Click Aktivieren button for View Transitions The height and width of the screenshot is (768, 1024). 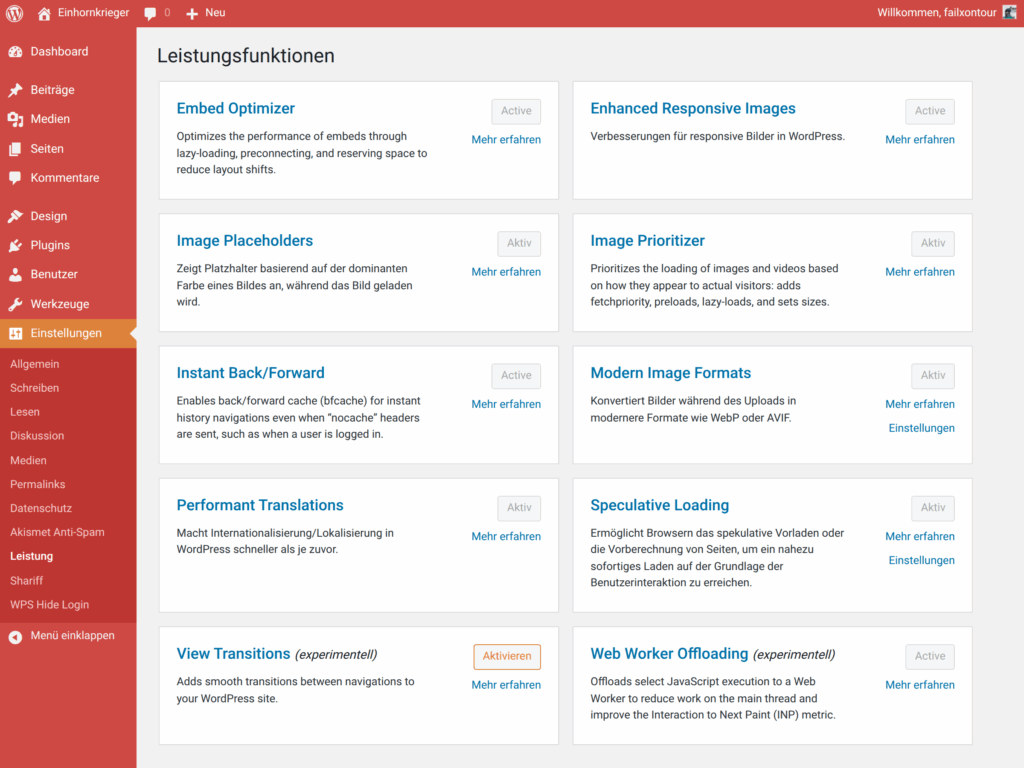tap(507, 656)
